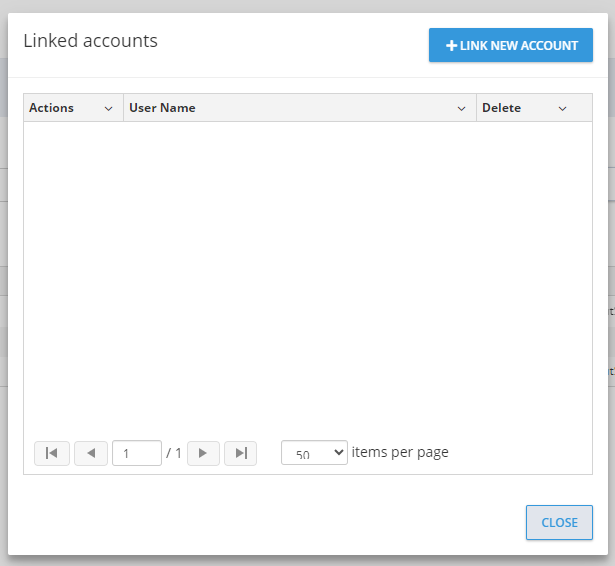Open the Delete column menu chevron
615x566 pixels.
[562, 108]
